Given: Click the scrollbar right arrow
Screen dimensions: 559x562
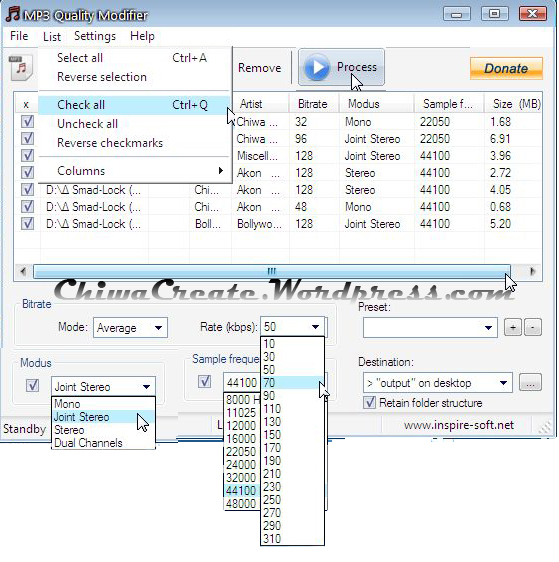Looking at the screenshot, I should point(532,271).
